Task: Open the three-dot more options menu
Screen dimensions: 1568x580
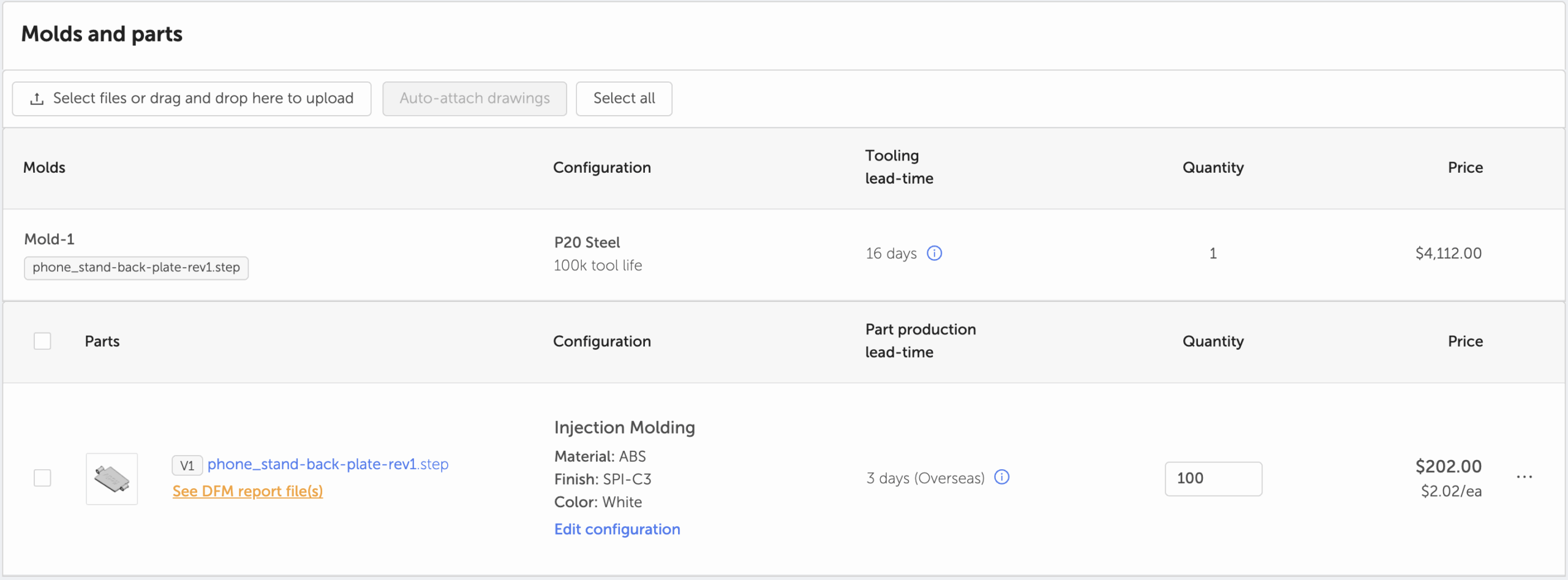Action: [x=1524, y=477]
